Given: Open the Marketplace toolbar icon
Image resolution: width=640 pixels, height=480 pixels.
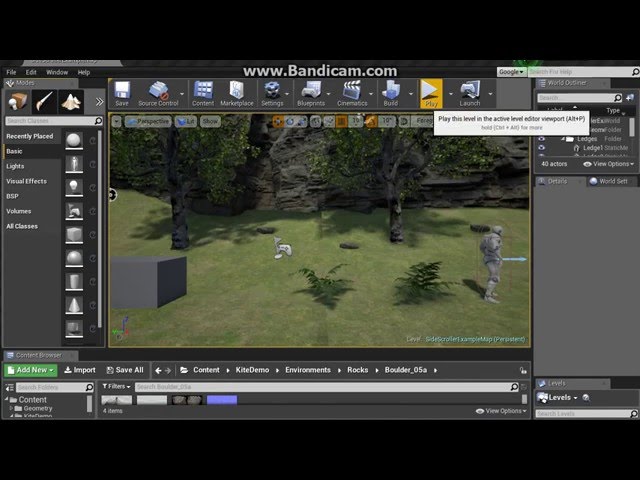Looking at the screenshot, I should 237,94.
